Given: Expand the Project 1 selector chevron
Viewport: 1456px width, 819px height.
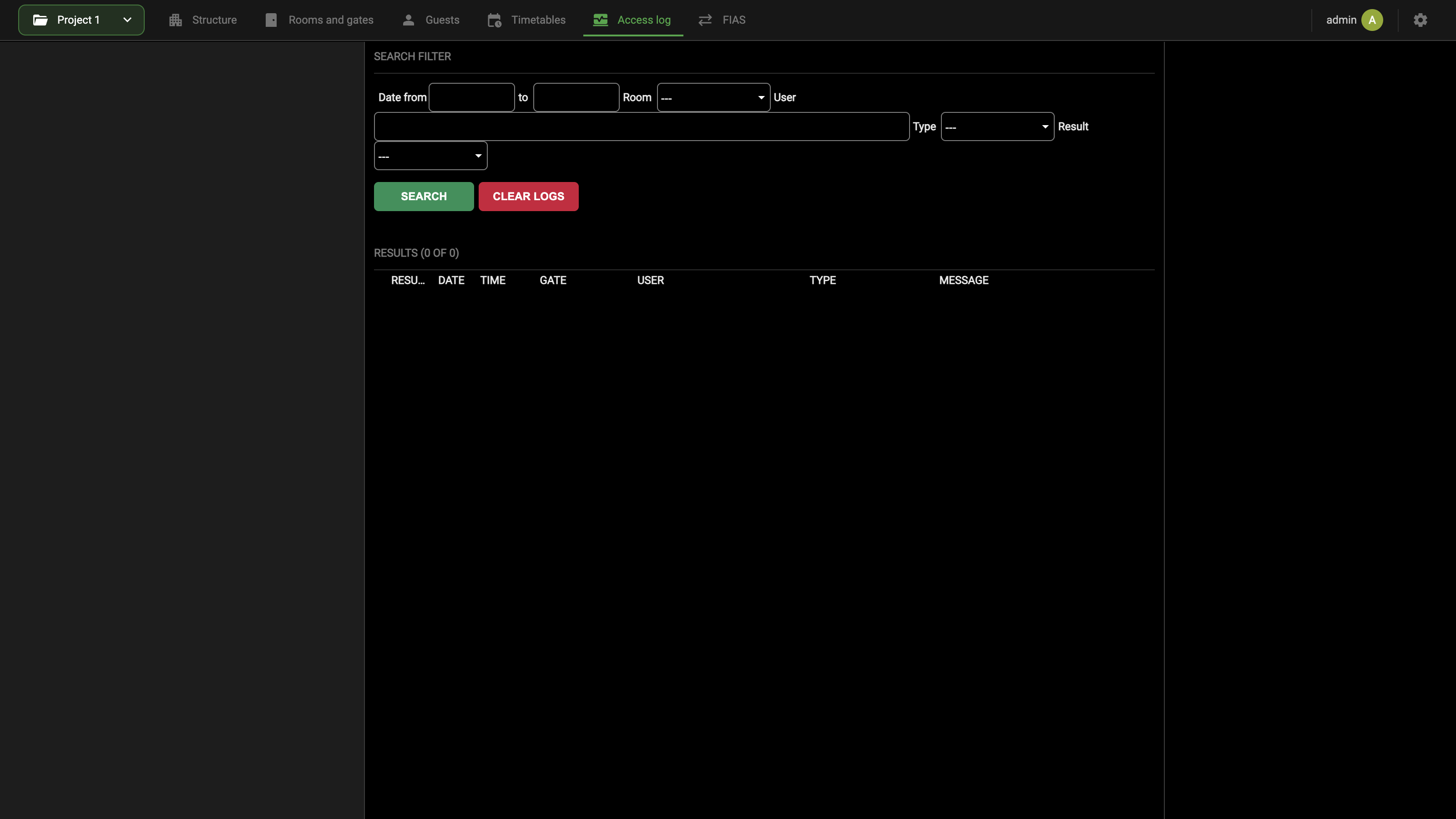Looking at the screenshot, I should pos(127,20).
